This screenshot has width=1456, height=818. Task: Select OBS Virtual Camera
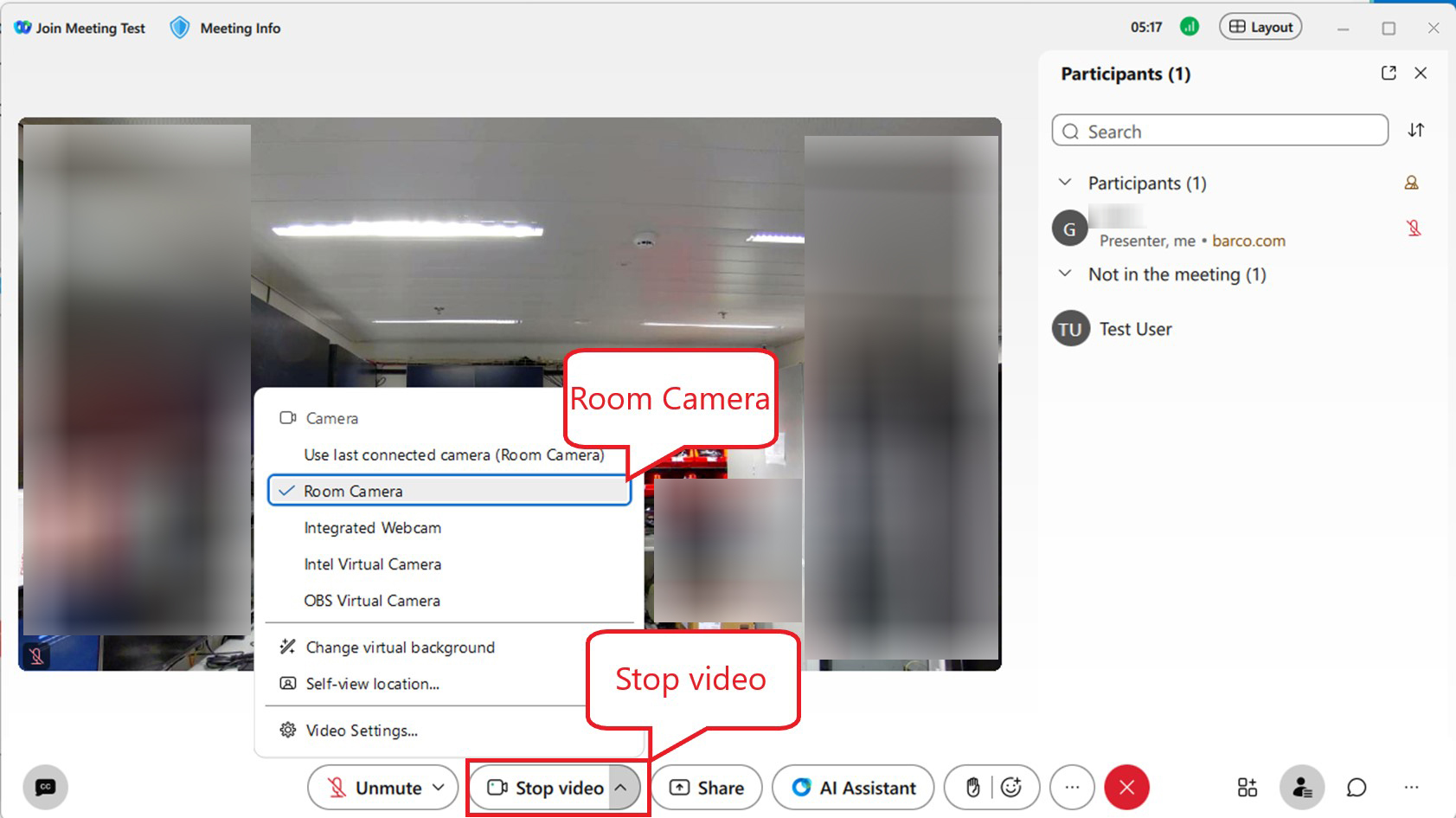tap(372, 600)
